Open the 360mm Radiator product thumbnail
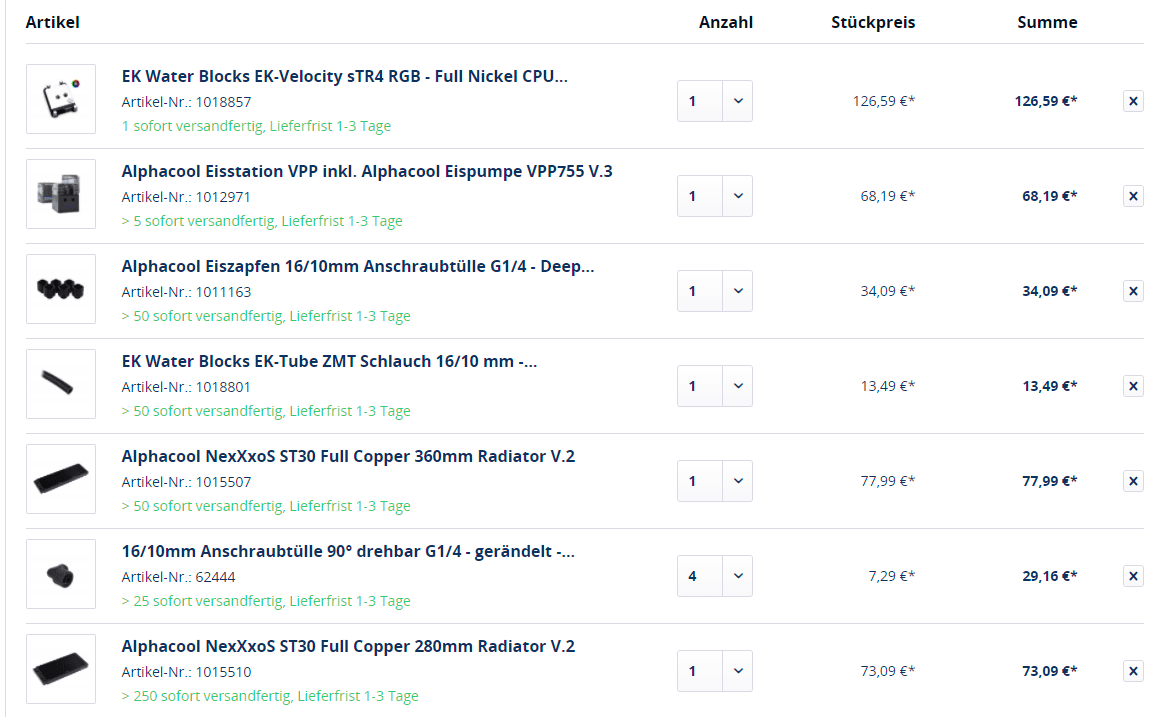Viewport: 1153px width, 717px height. coord(61,480)
